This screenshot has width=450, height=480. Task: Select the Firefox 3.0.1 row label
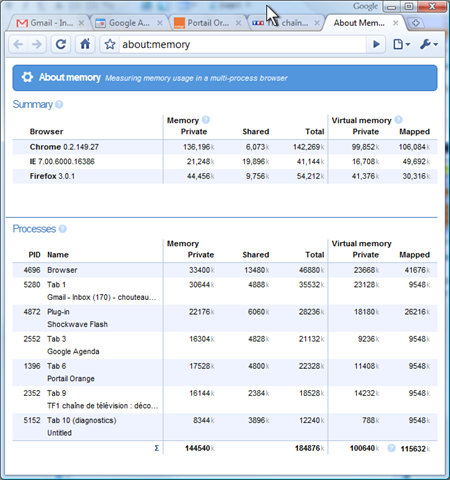coord(52,176)
